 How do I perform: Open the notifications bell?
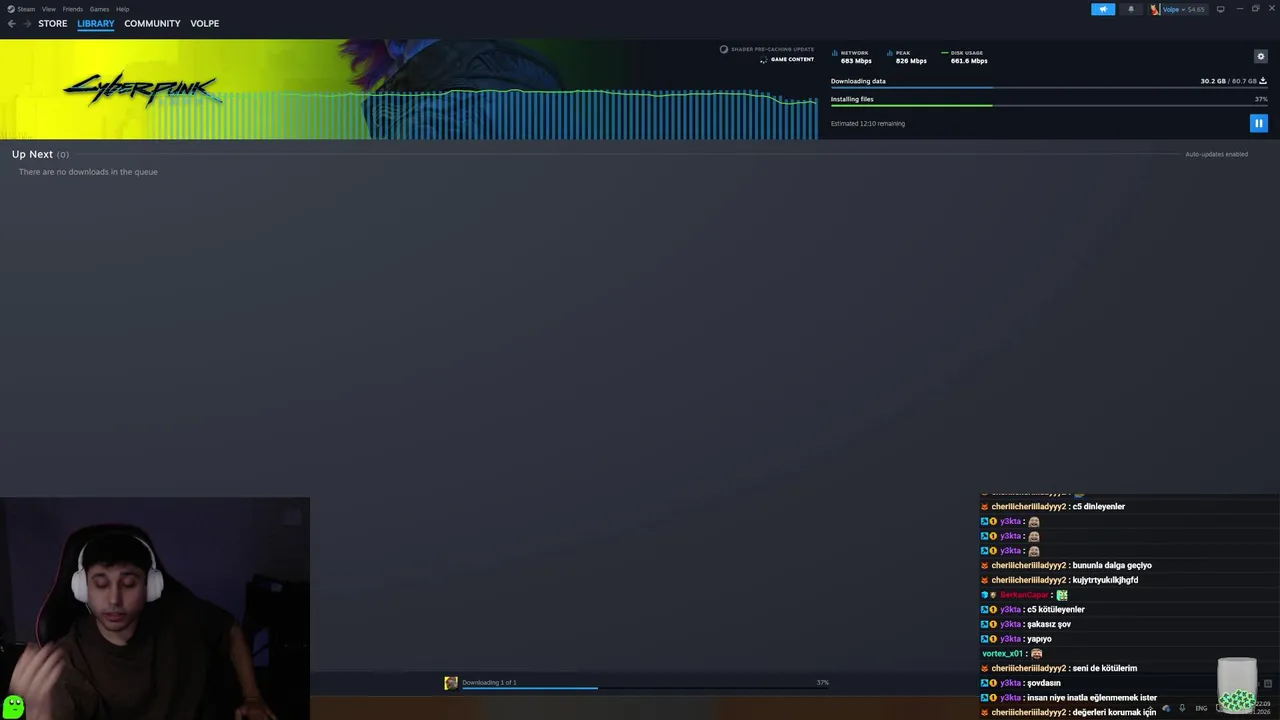pos(1131,9)
